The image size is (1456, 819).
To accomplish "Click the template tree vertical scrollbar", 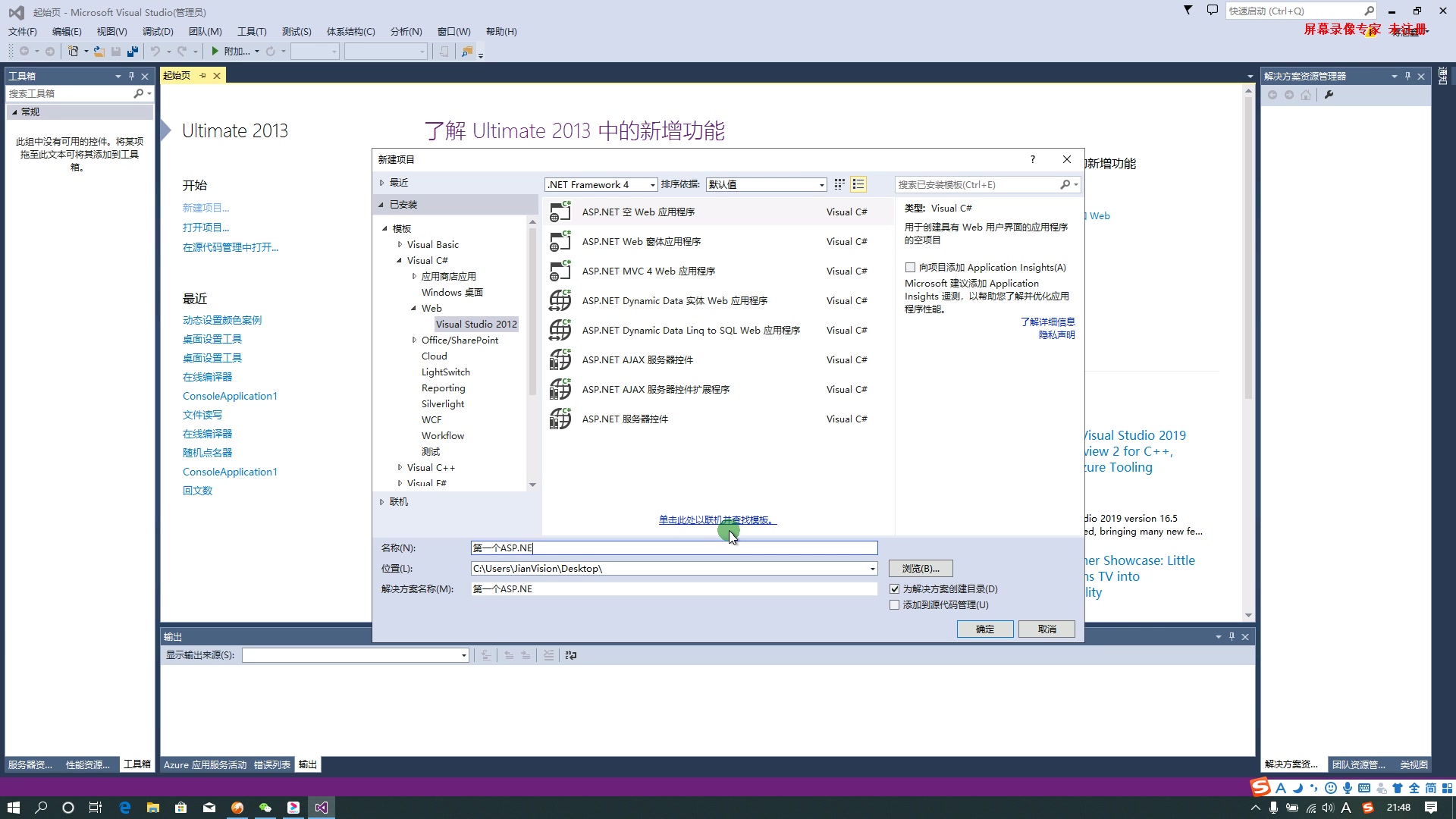I will point(532,311).
